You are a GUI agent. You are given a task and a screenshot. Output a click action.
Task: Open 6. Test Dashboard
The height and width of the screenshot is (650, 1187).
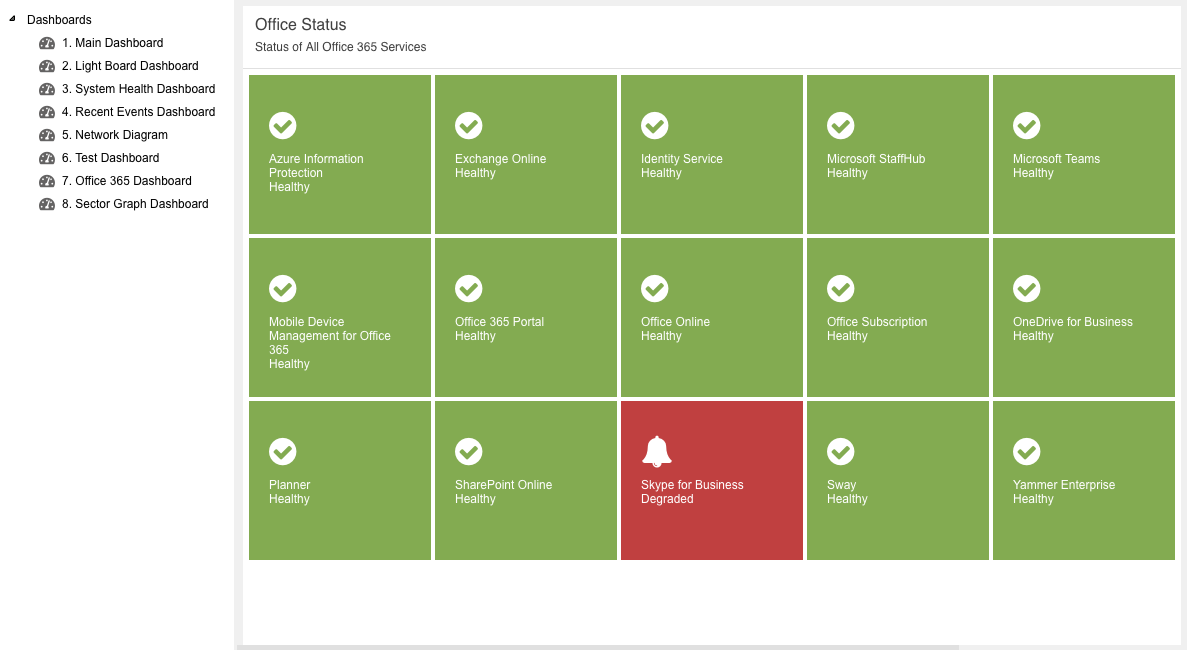tap(111, 157)
